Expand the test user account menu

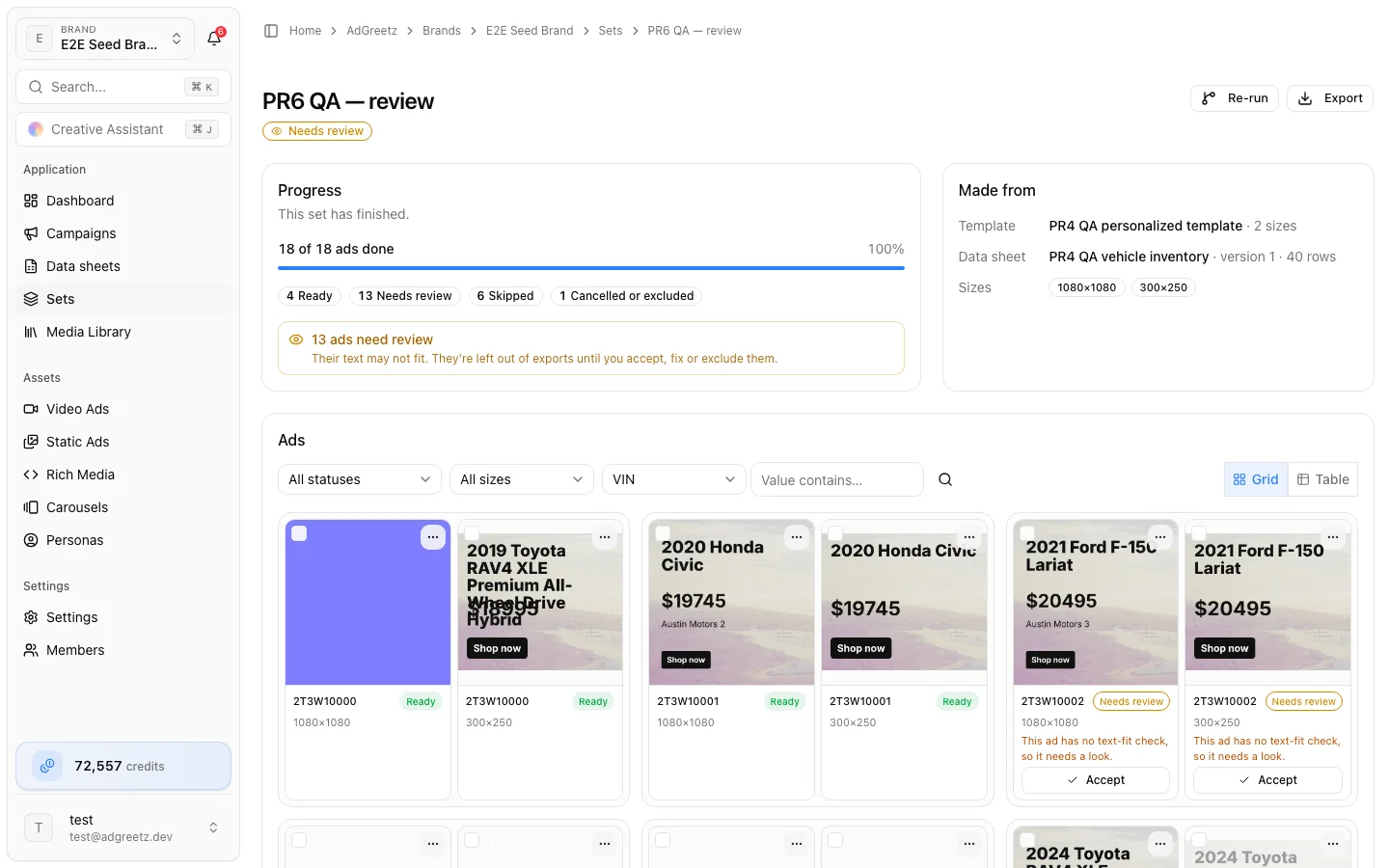pos(123,827)
